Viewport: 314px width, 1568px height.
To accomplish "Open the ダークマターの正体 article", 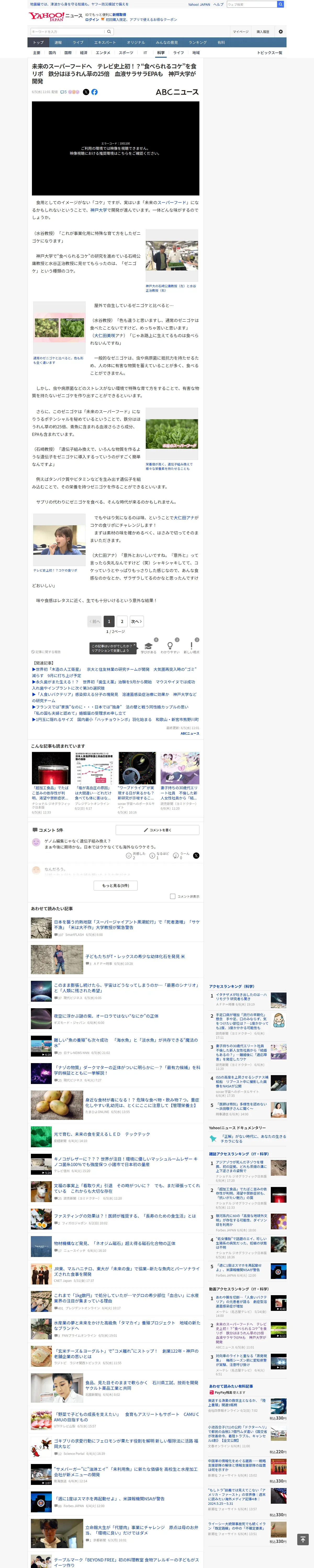I will click(127, 1070).
